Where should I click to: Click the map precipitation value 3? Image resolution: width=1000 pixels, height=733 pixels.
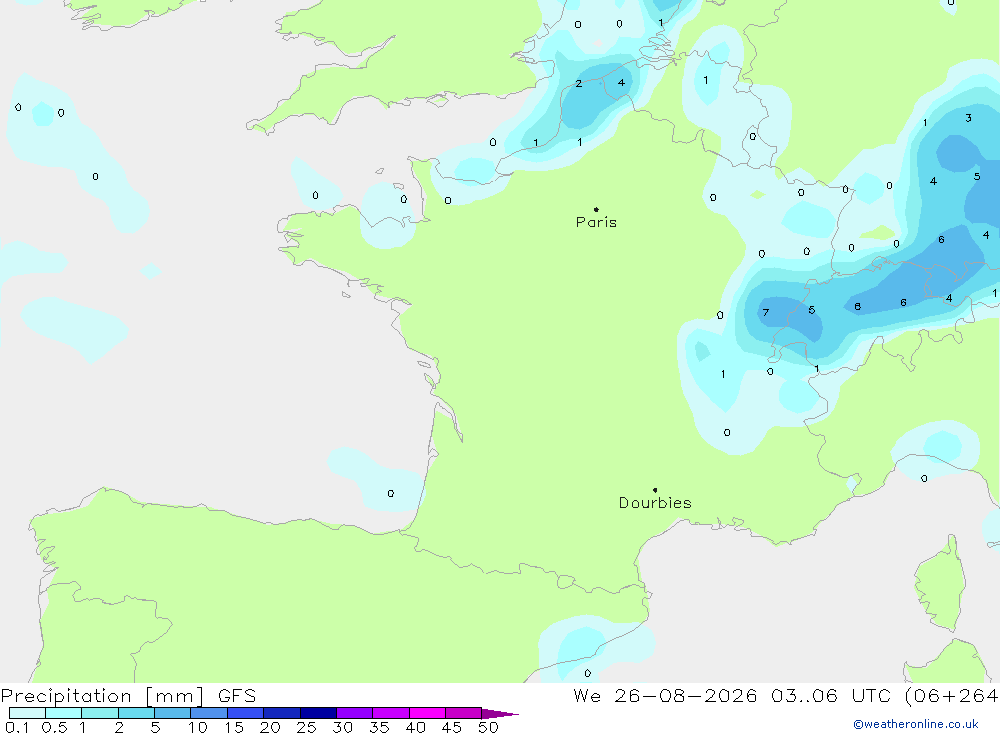pyautogui.click(x=969, y=118)
